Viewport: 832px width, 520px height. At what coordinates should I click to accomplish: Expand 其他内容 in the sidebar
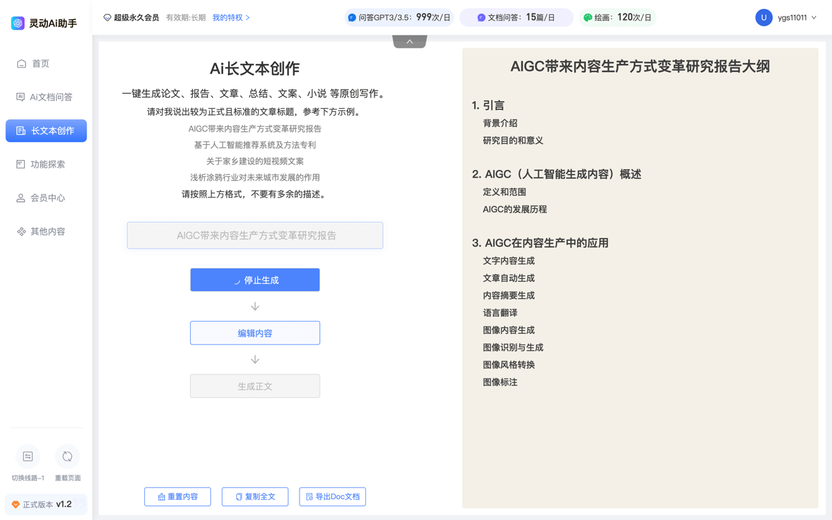tap(46, 231)
